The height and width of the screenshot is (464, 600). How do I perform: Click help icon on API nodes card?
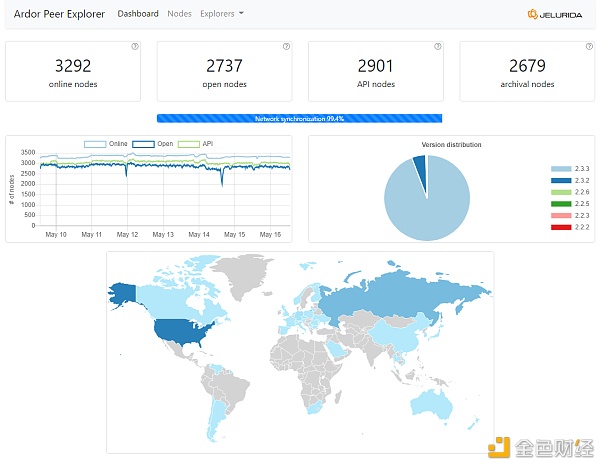click(438, 46)
